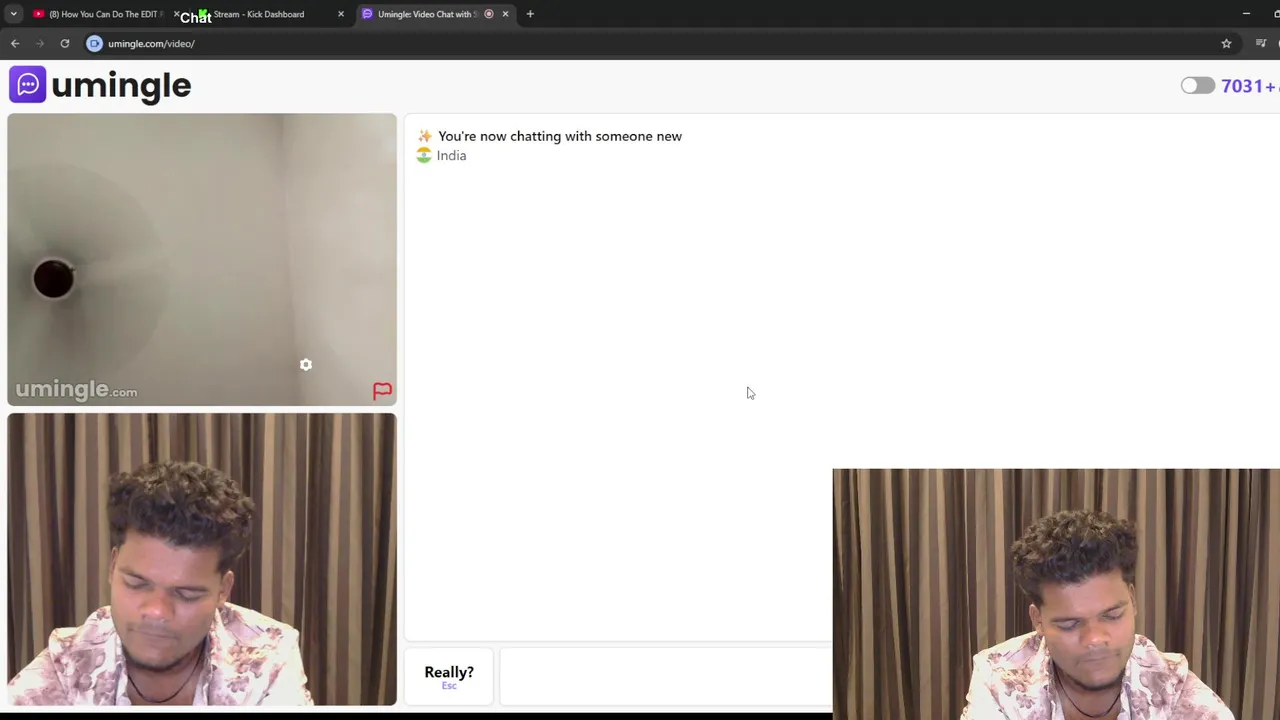
Task: Reload the Umingle page
Action: pos(65,43)
